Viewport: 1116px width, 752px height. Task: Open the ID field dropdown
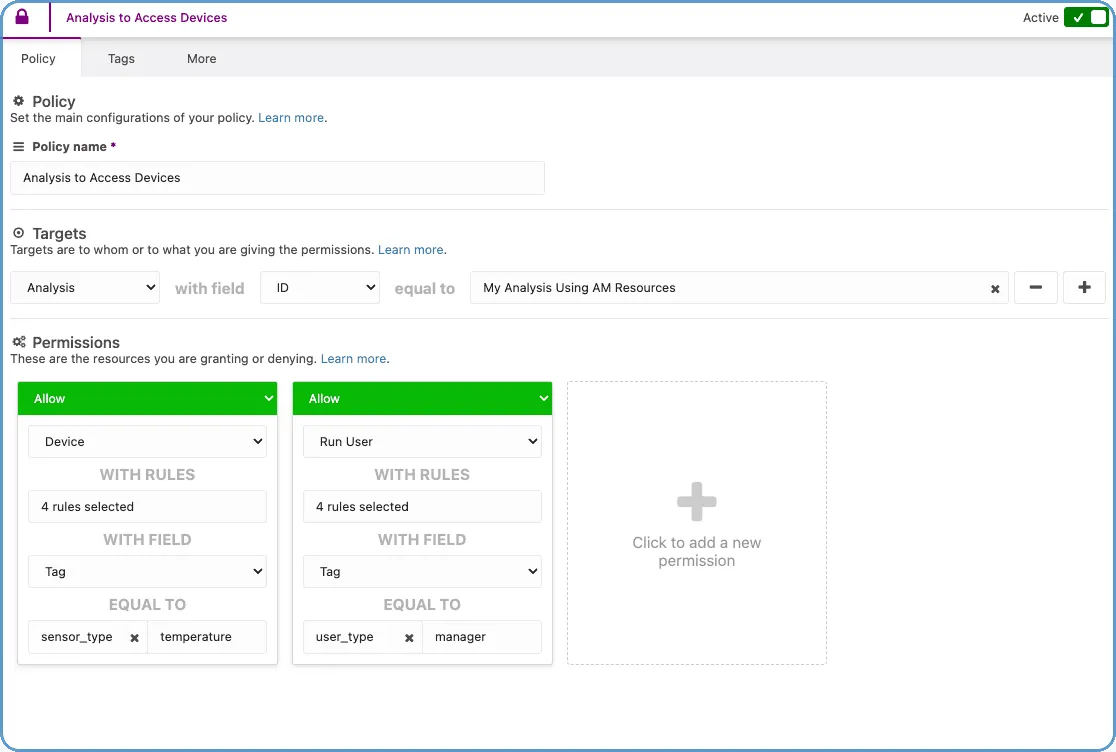pos(320,288)
